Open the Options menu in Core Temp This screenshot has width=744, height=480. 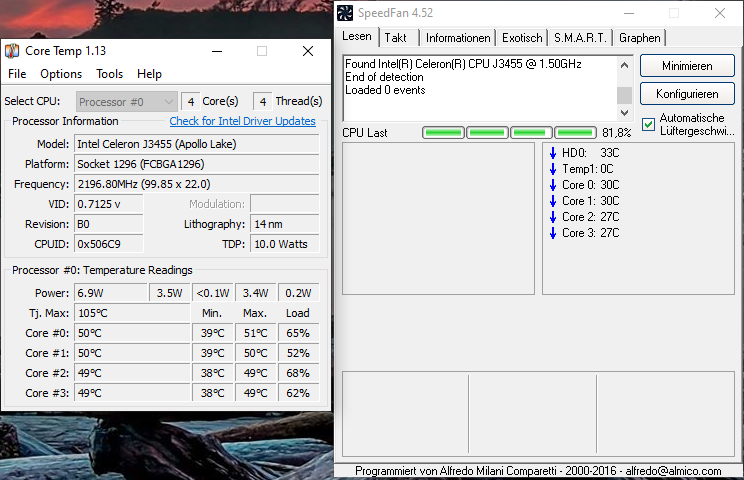coord(61,74)
